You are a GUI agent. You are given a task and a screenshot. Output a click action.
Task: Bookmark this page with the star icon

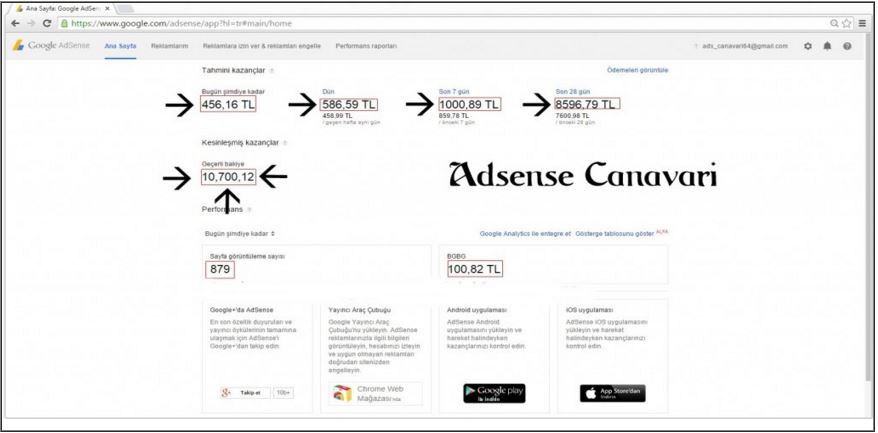point(847,24)
